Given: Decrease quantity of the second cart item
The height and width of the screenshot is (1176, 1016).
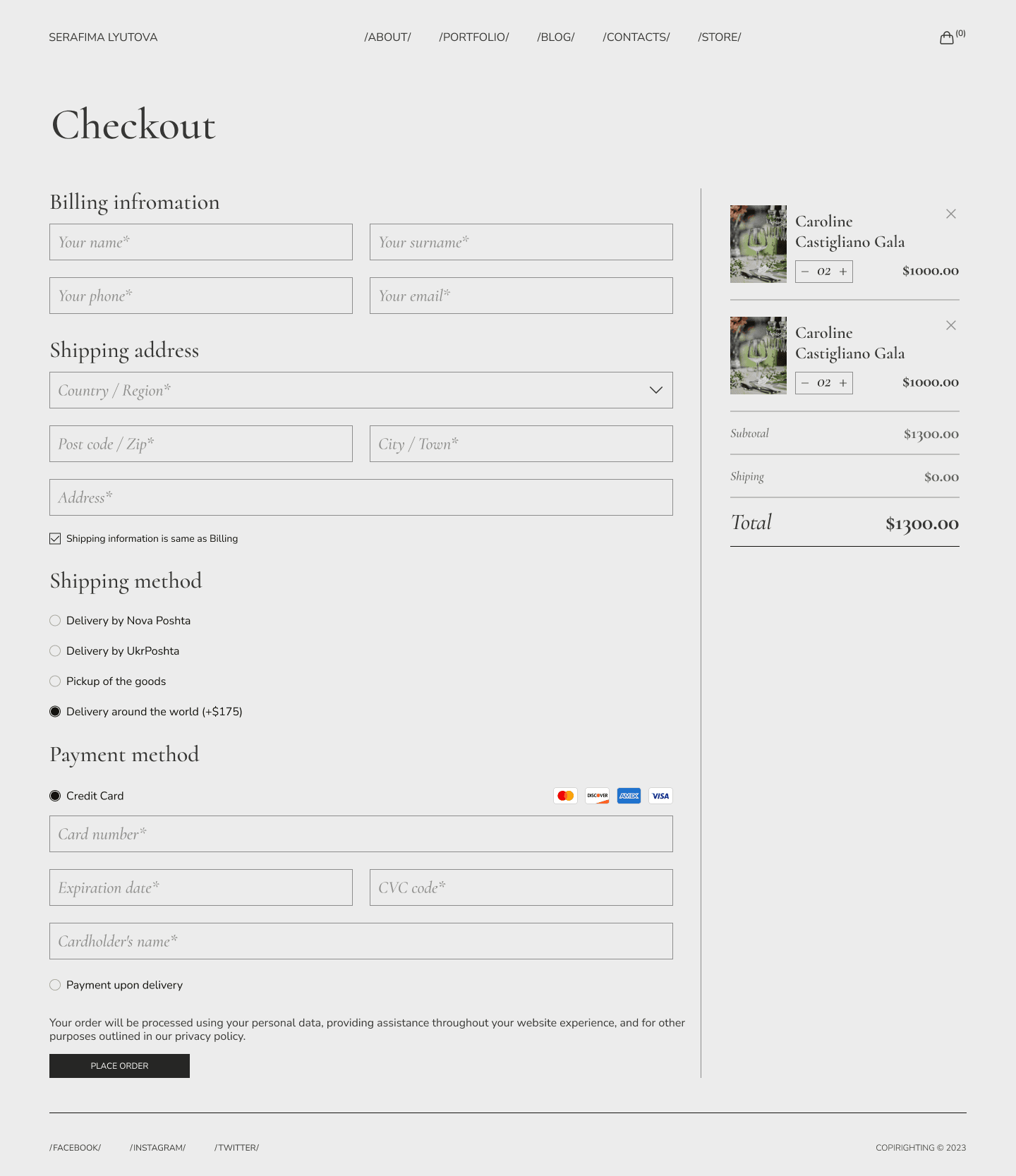Looking at the screenshot, I should 805,383.
